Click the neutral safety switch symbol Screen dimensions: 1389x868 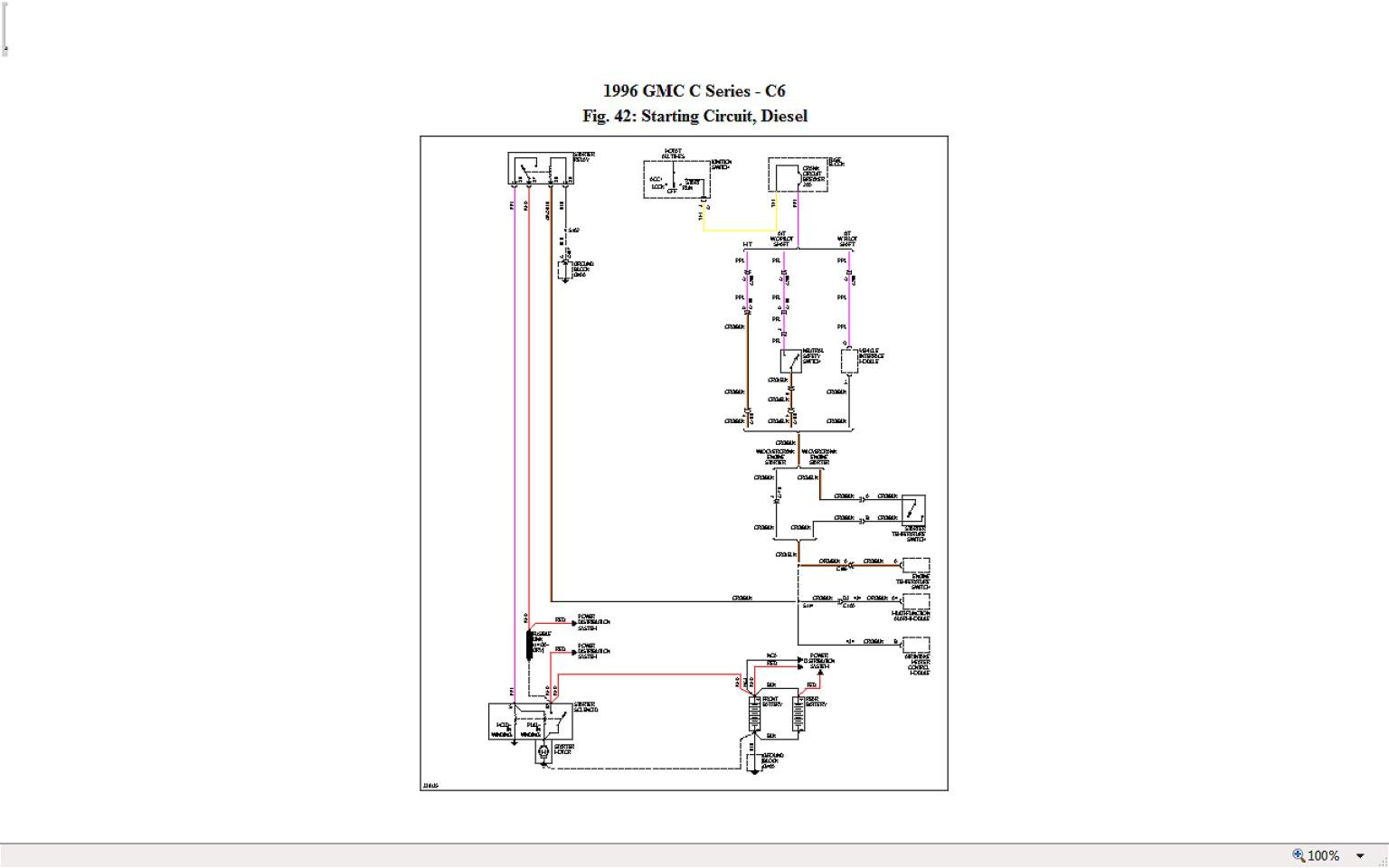point(791,361)
